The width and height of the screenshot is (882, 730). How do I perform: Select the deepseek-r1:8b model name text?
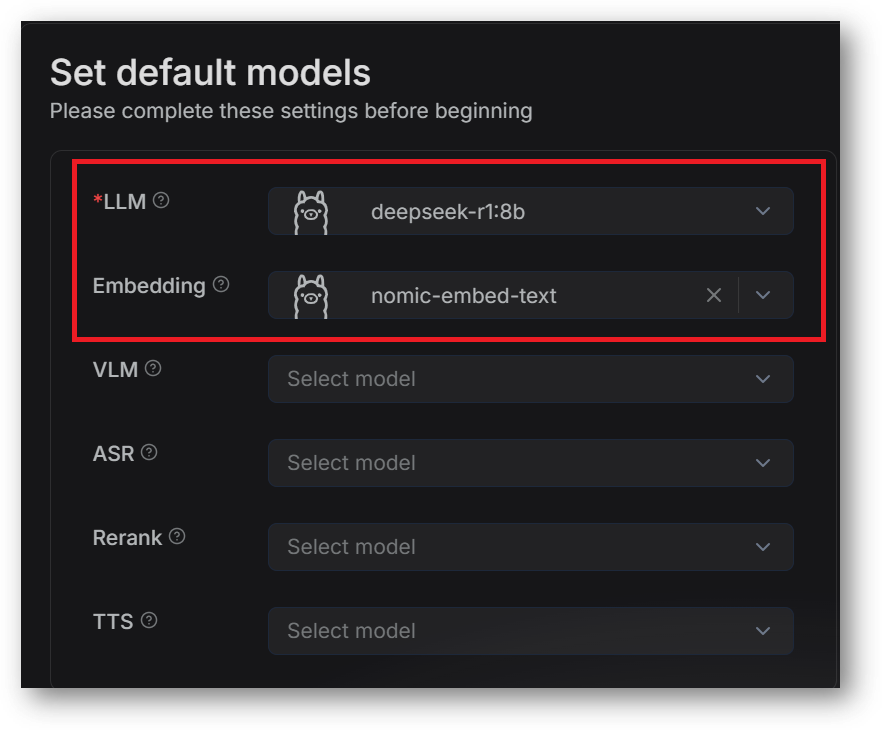(446, 211)
